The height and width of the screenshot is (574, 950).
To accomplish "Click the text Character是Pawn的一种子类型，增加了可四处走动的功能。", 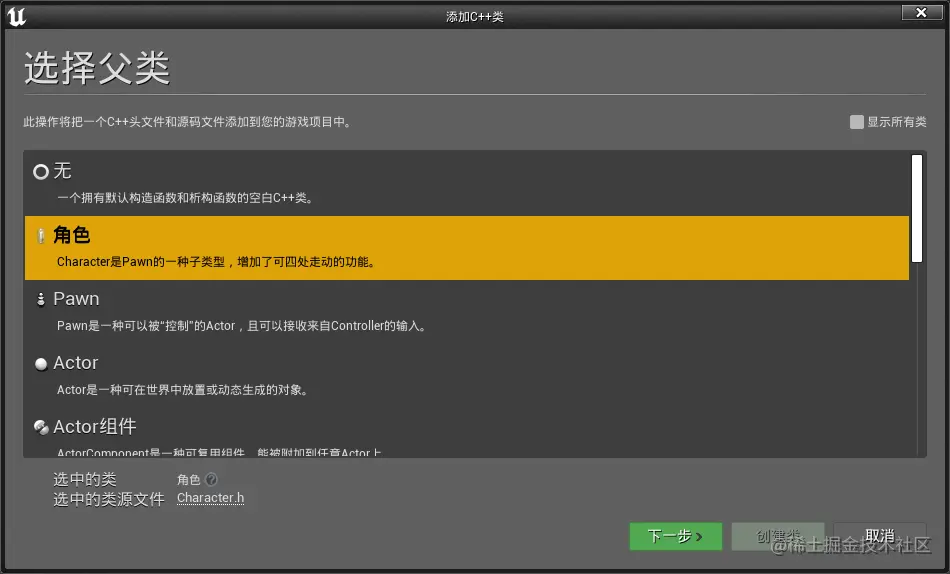I will click(x=216, y=262).
